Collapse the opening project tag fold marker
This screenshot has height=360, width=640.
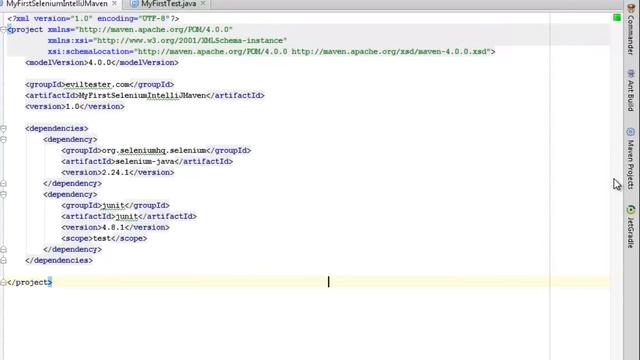3,29
